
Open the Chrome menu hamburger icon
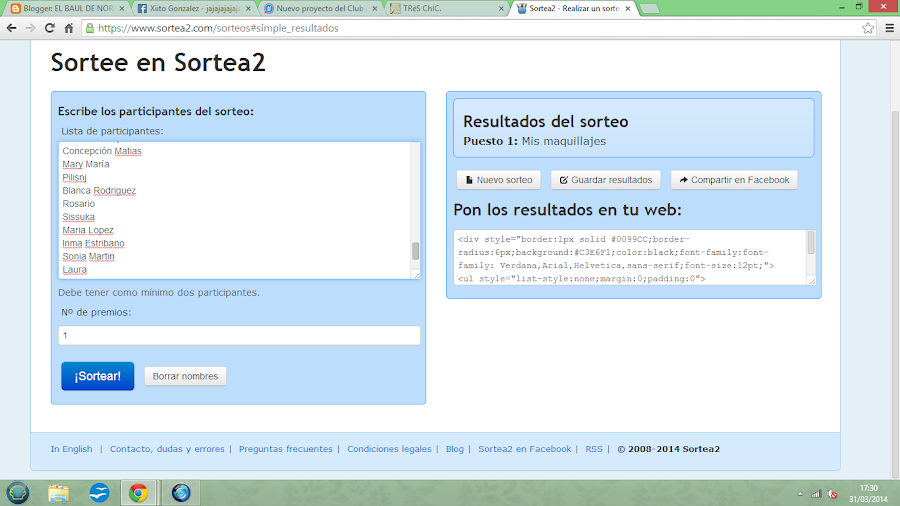[890, 28]
